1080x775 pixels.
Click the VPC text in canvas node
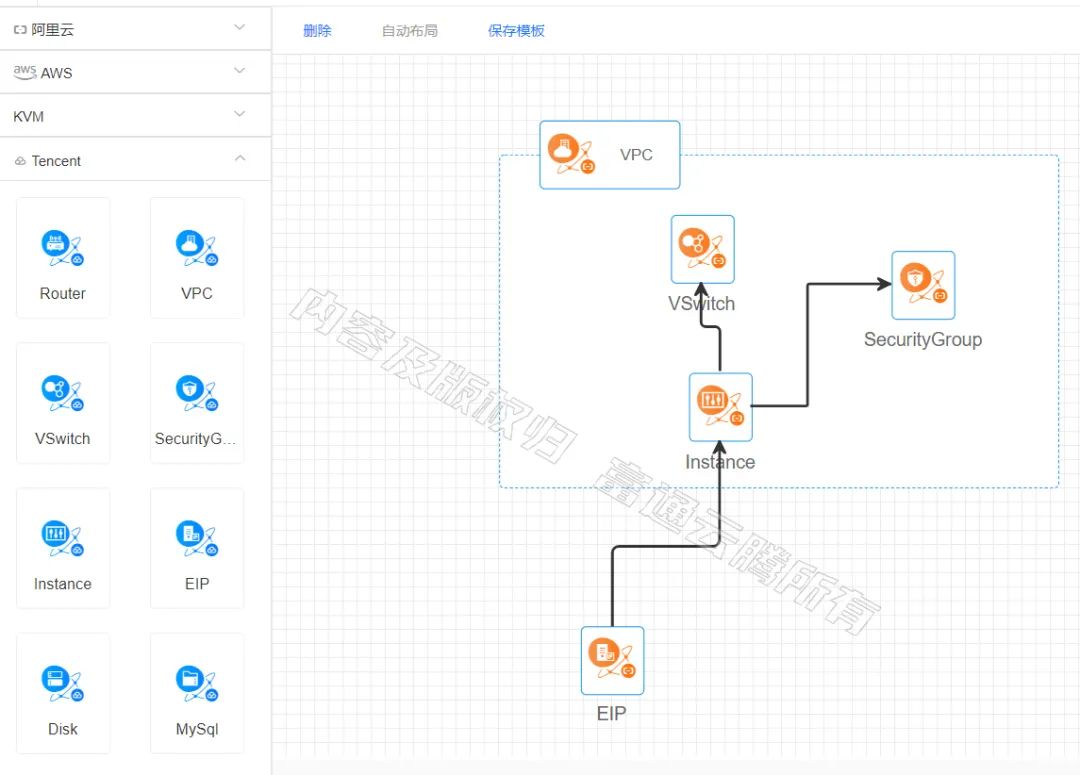[636, 154]
